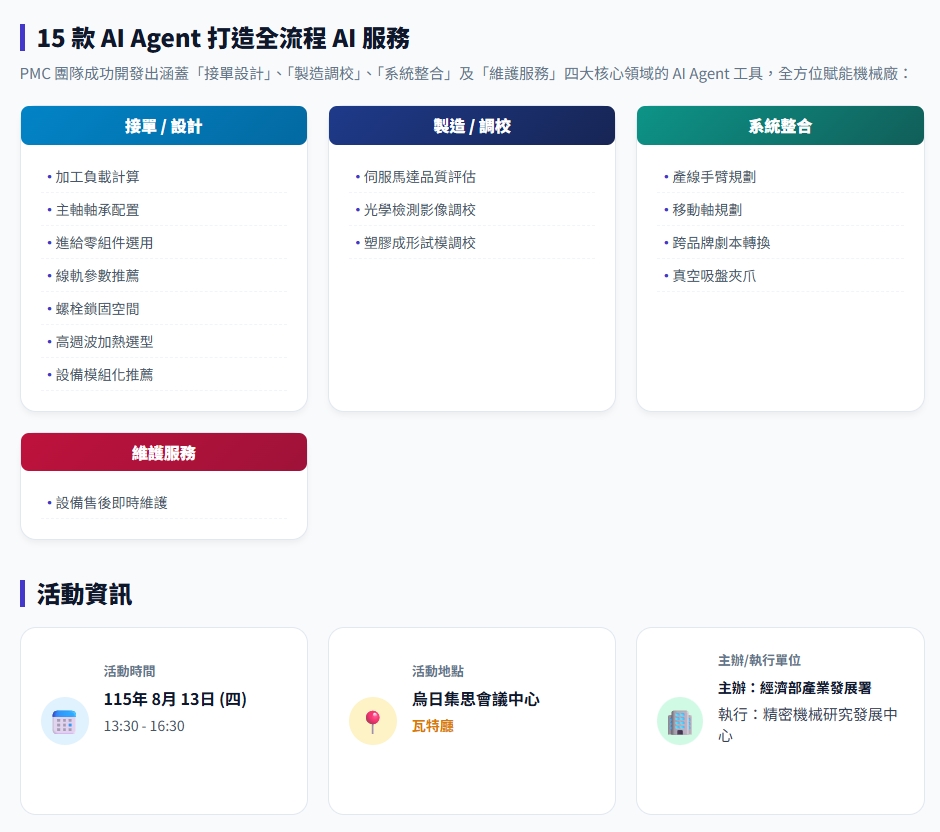Click the 伺服馬達品質評估 list item
The width and height of the screenshot is (940, 832).
(472, 177)
